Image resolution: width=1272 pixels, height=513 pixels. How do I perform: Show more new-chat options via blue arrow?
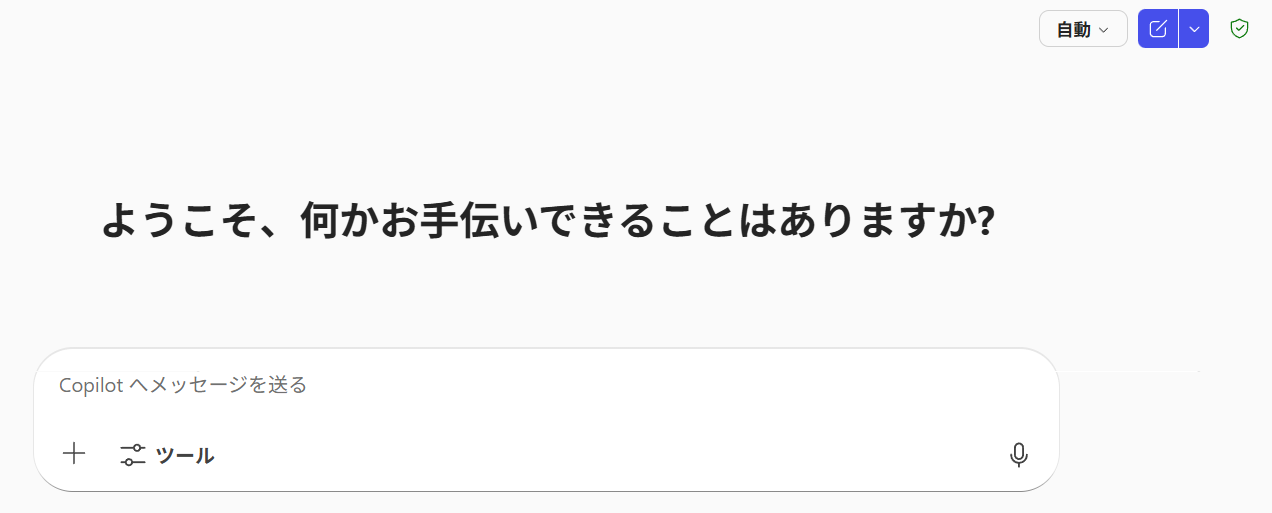coord(1194,29)
